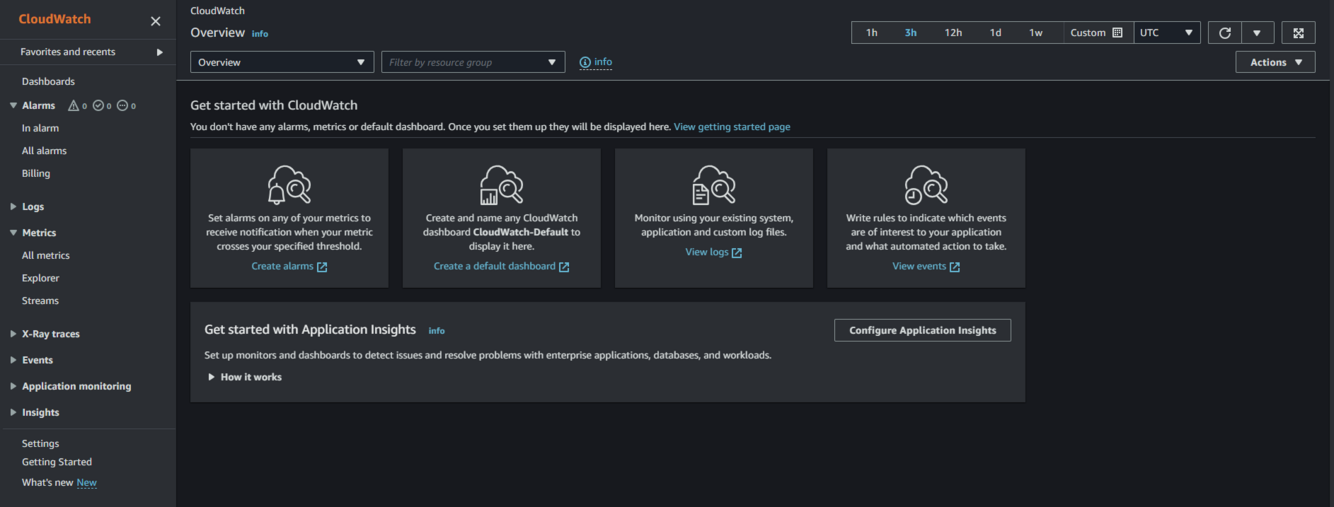Expand the How it works disclosure
The height and width of the screenshot is (507, 1334).
coord(245,377)
